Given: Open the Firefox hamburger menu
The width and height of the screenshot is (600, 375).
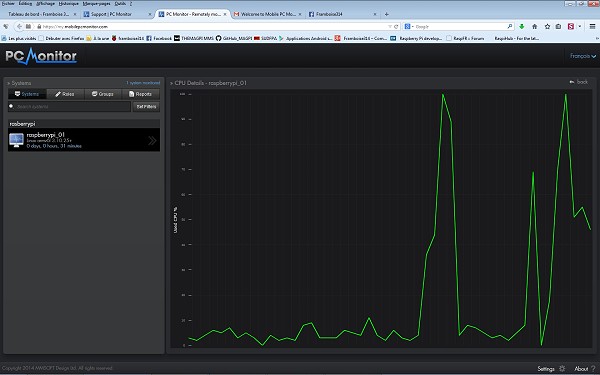Looking at the screenshot, I should 592,26.
